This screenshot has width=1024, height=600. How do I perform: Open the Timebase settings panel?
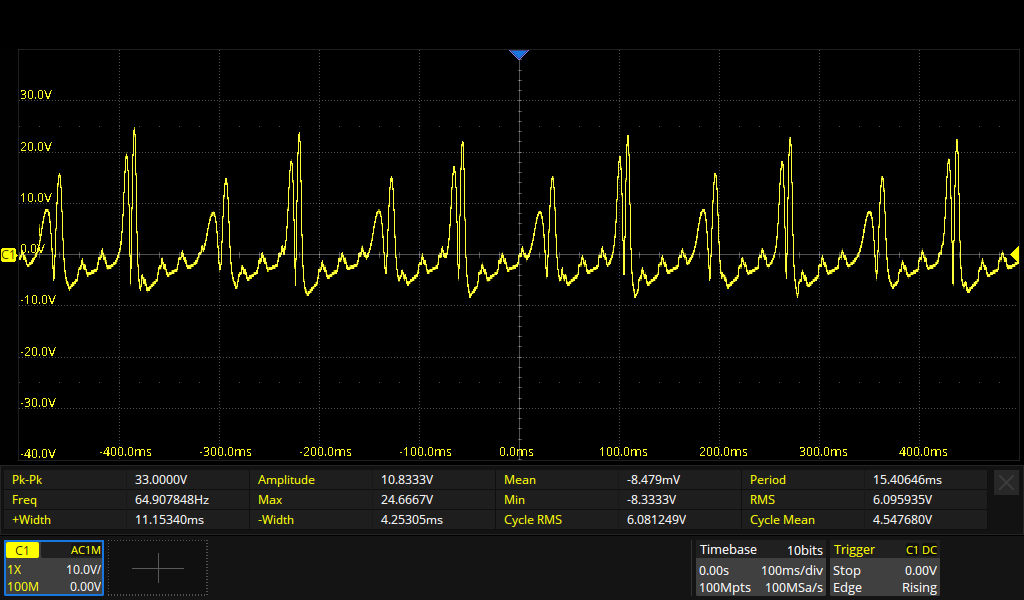[762, 568]
